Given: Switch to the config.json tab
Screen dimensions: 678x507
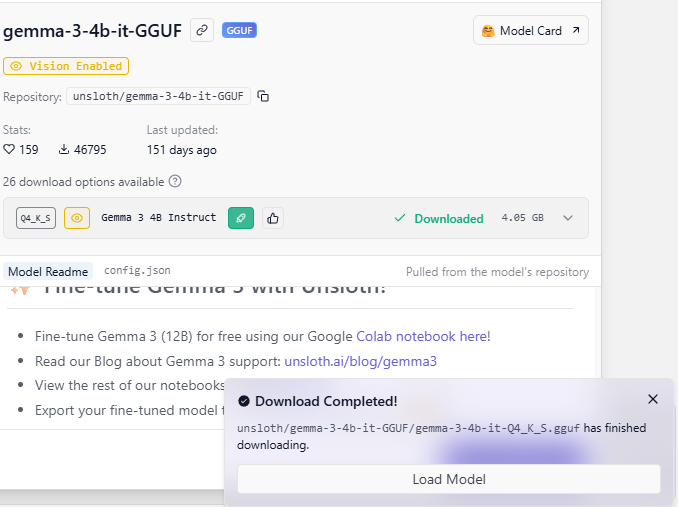Looking at the screenshot, I should [138, 271].
